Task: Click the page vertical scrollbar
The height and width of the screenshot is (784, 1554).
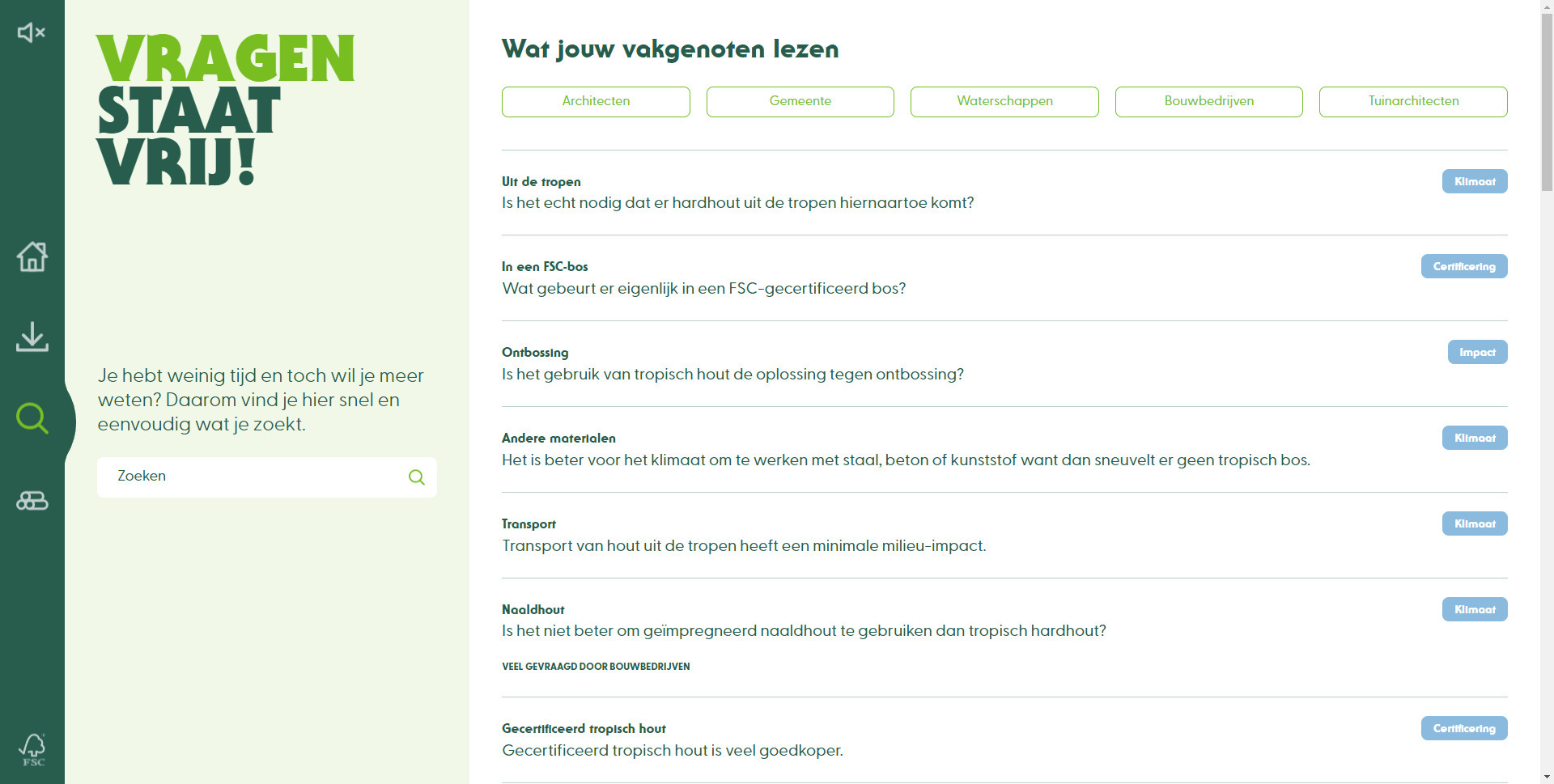Action: pos(1546,405)
